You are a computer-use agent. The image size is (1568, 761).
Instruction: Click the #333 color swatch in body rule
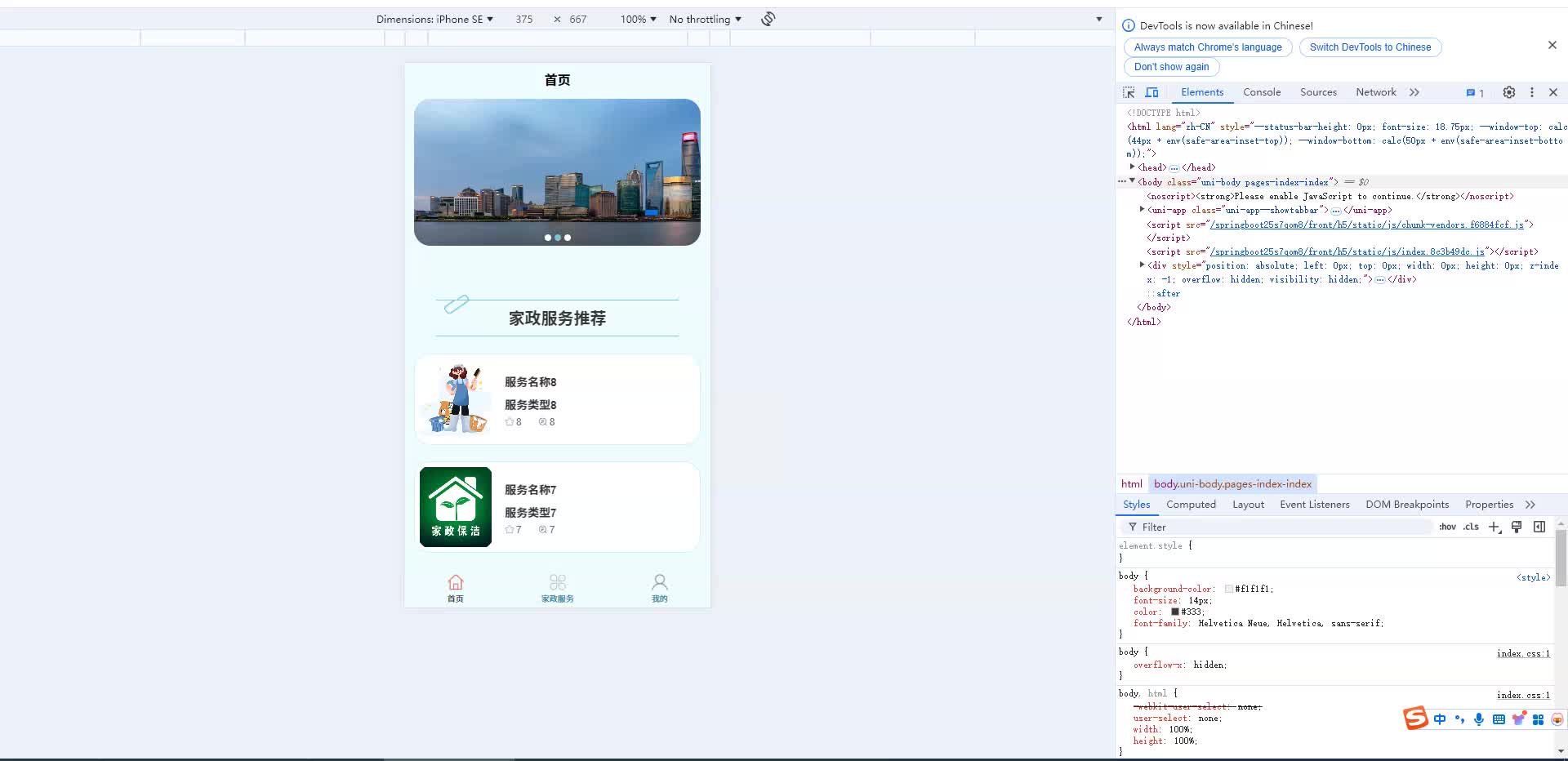pyautogui.click(x=1175, y=612)
